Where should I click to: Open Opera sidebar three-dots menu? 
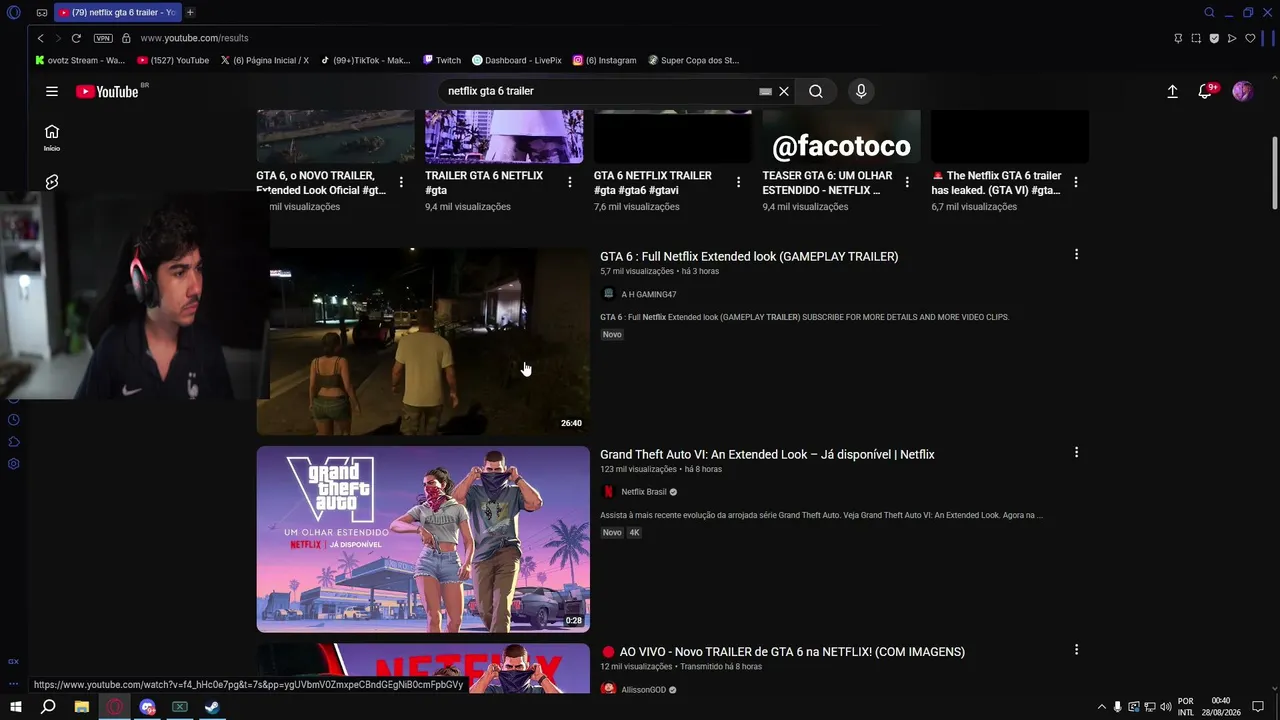coord(14,684)
